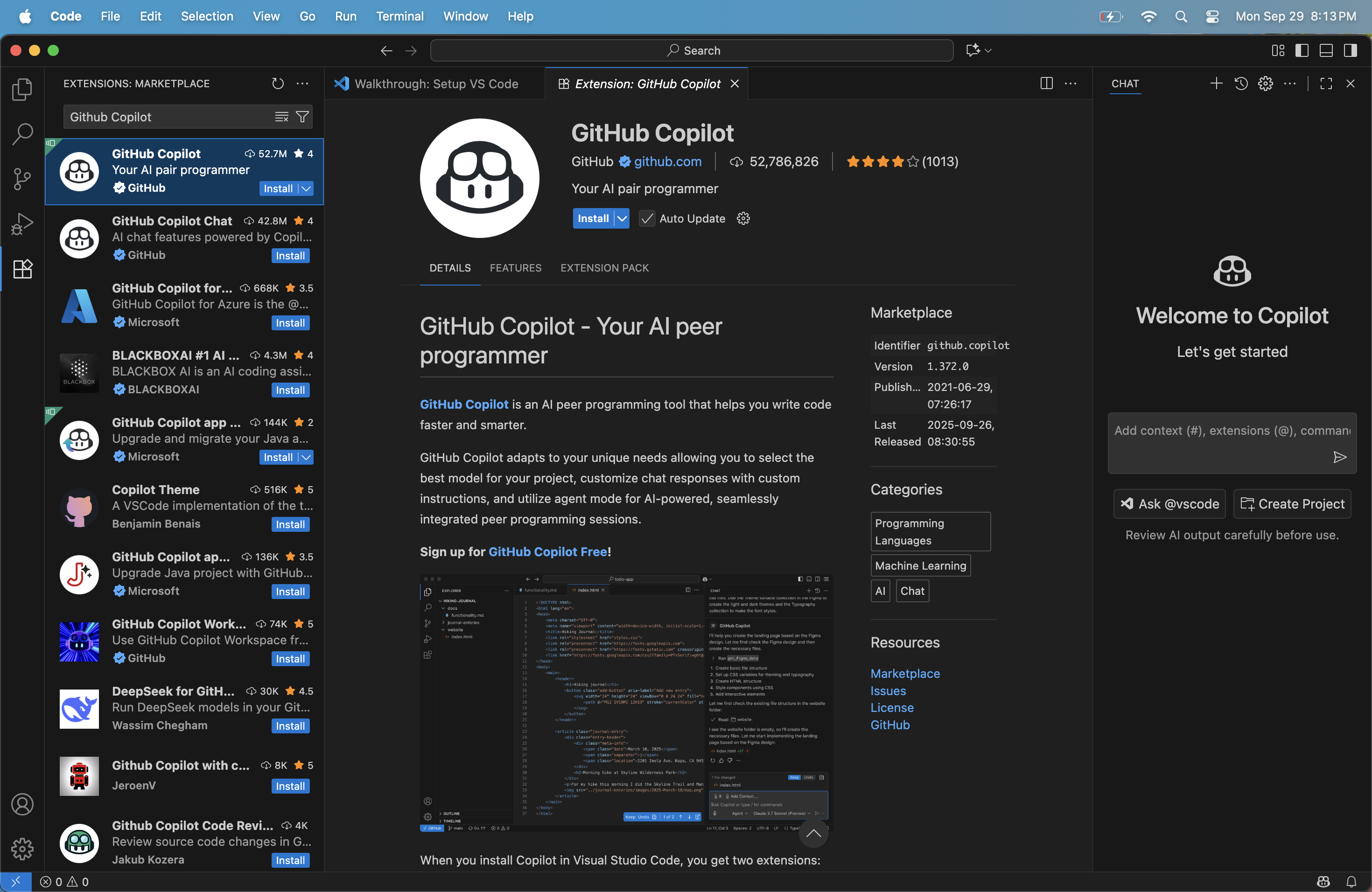Viewport: 1372px width, 892px height.
Task: Show errors and warnings in status bar
Action: pos(64,881)
